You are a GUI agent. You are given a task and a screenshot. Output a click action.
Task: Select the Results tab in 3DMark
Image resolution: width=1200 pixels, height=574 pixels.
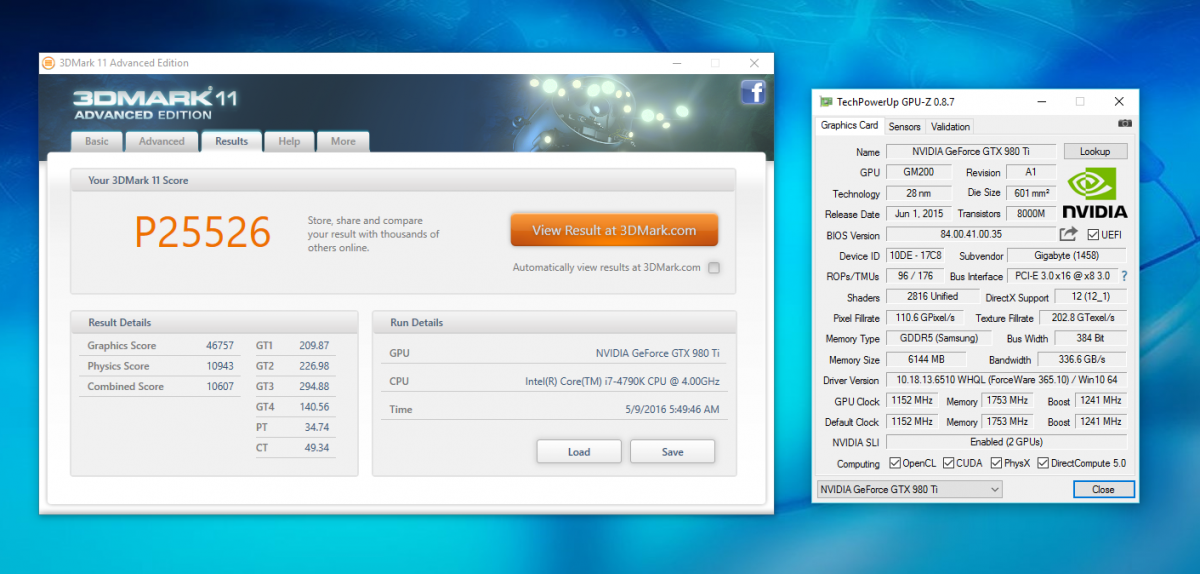pos(232,141)
